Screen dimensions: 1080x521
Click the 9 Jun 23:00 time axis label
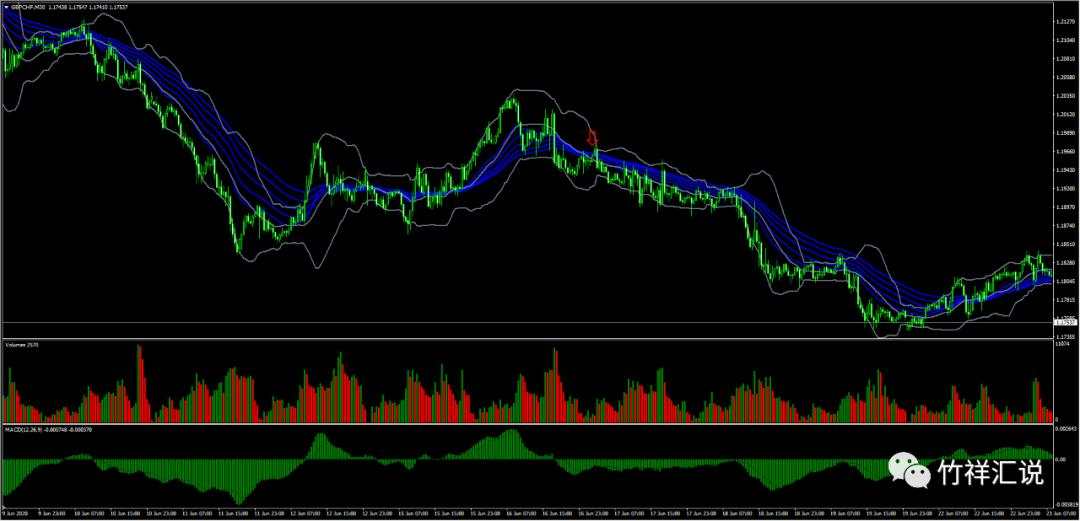(50, 513)
